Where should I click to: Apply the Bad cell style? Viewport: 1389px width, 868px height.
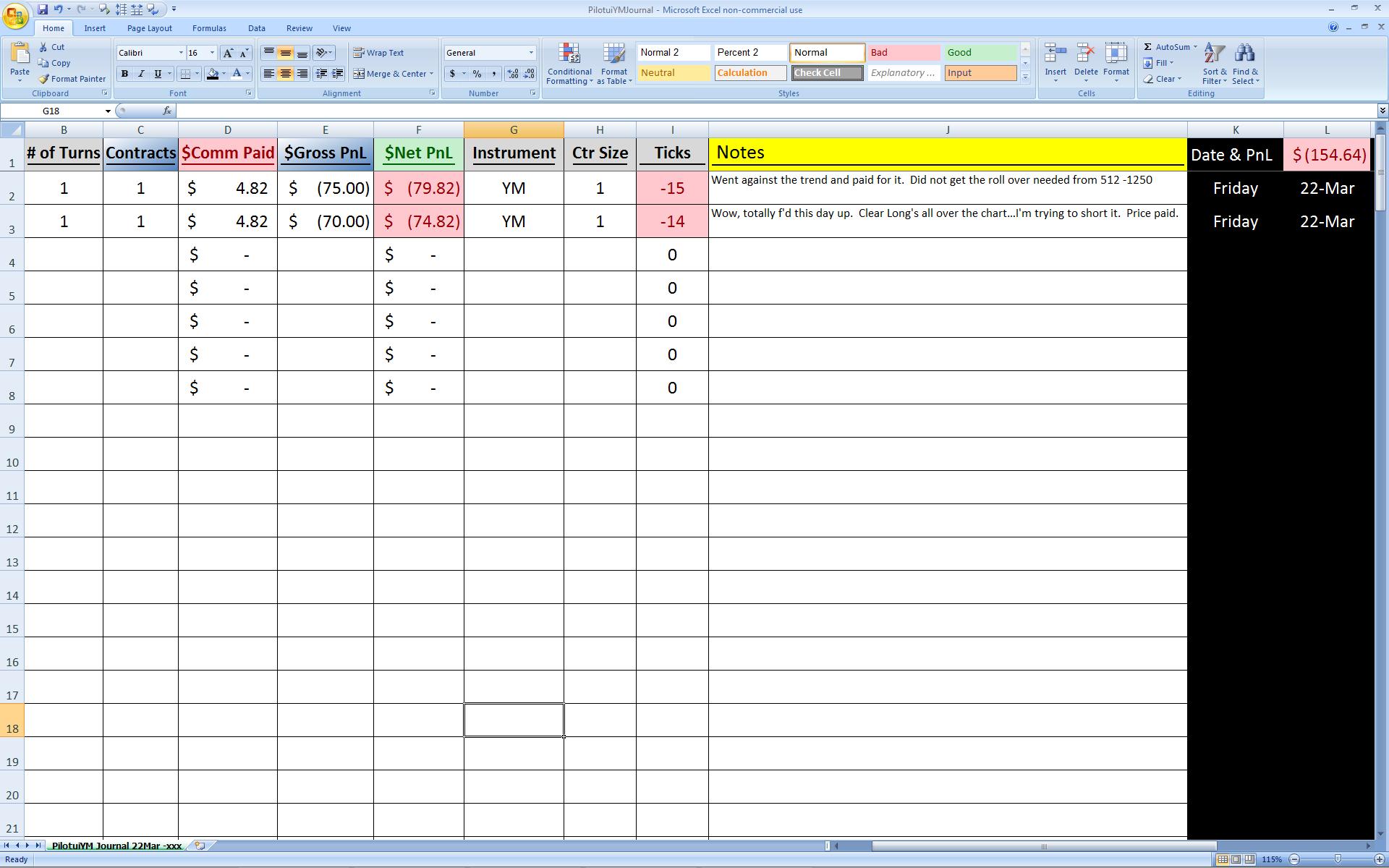pos(904,53)
